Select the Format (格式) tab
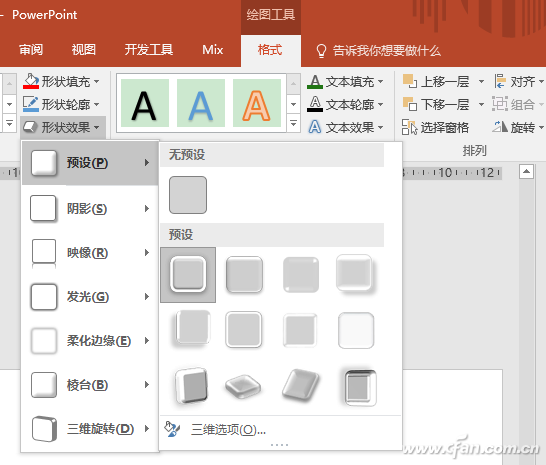The width and height of the screenshot is (546, 465). point(270,50)
